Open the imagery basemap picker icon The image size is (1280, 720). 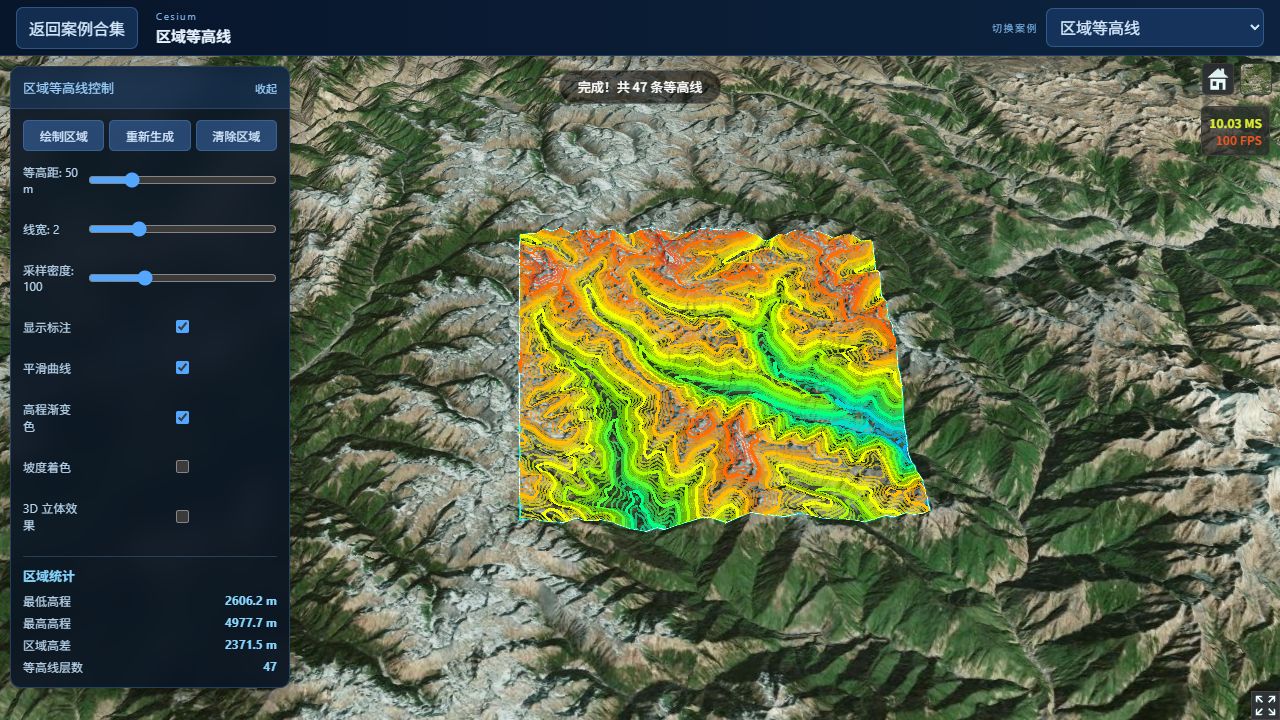1255,79
